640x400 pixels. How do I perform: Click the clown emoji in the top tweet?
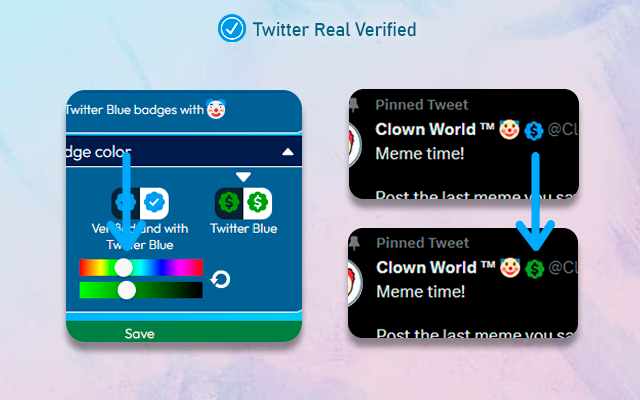click(509, 130)
